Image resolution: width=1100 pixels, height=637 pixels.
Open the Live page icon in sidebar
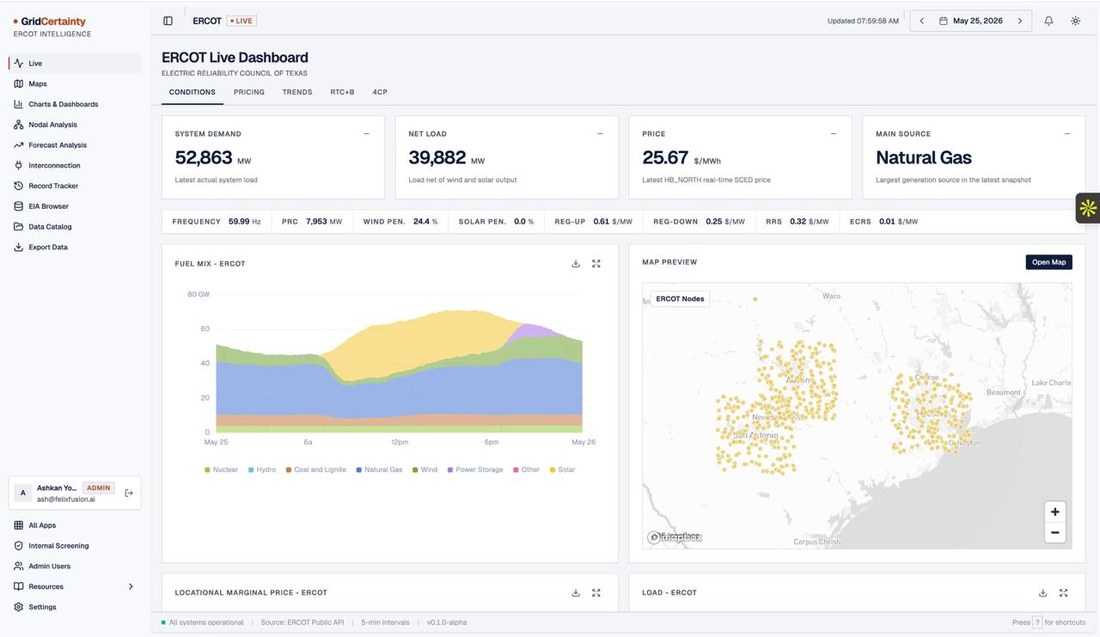[18, 63]
